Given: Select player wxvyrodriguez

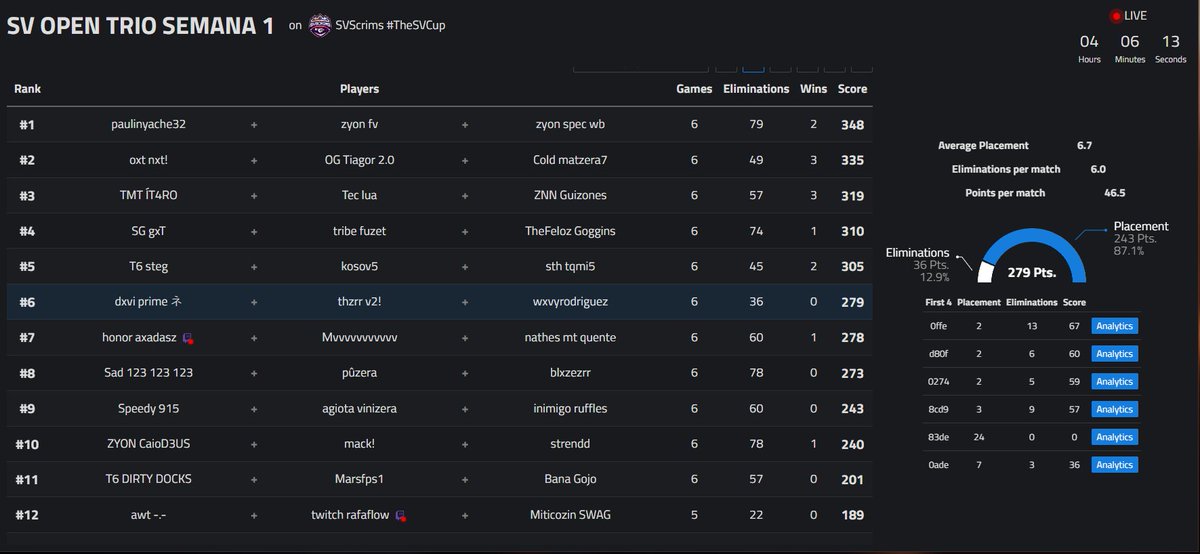Looking at the screenshot, I should coord(570,302).
